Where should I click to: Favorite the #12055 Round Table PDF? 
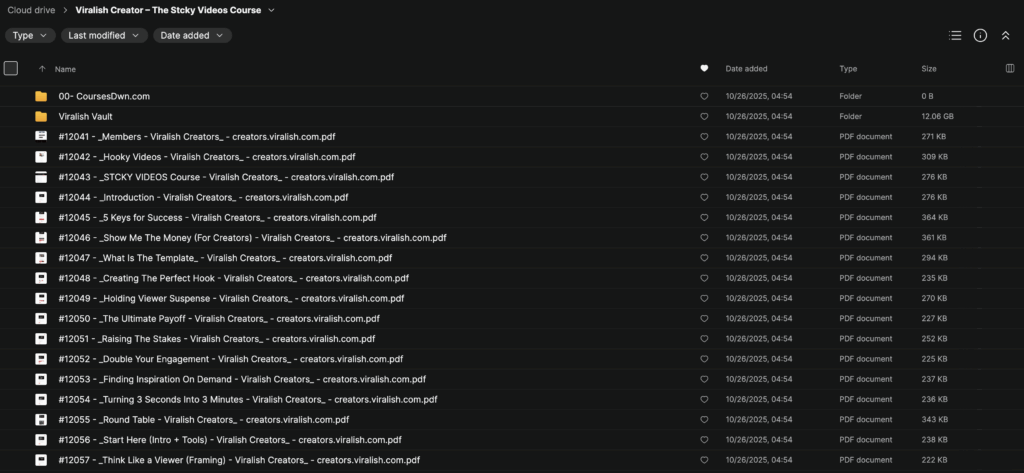coord(704,420)
